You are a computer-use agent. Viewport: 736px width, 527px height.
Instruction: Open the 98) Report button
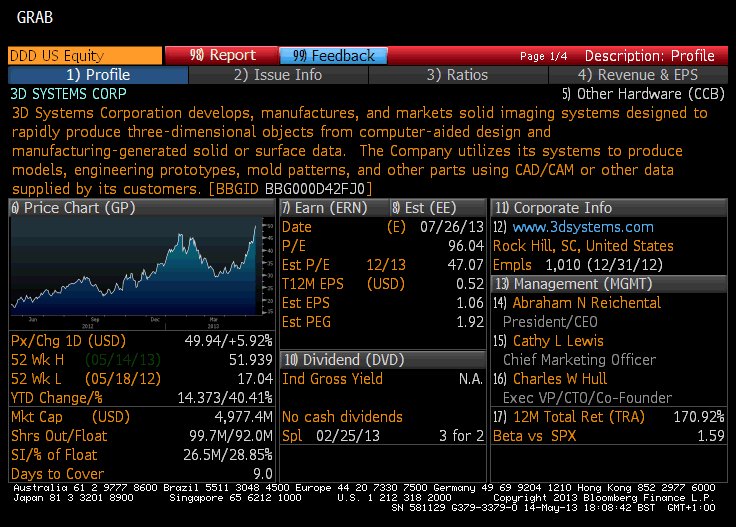pyautogui.click(x=222, y=55)
